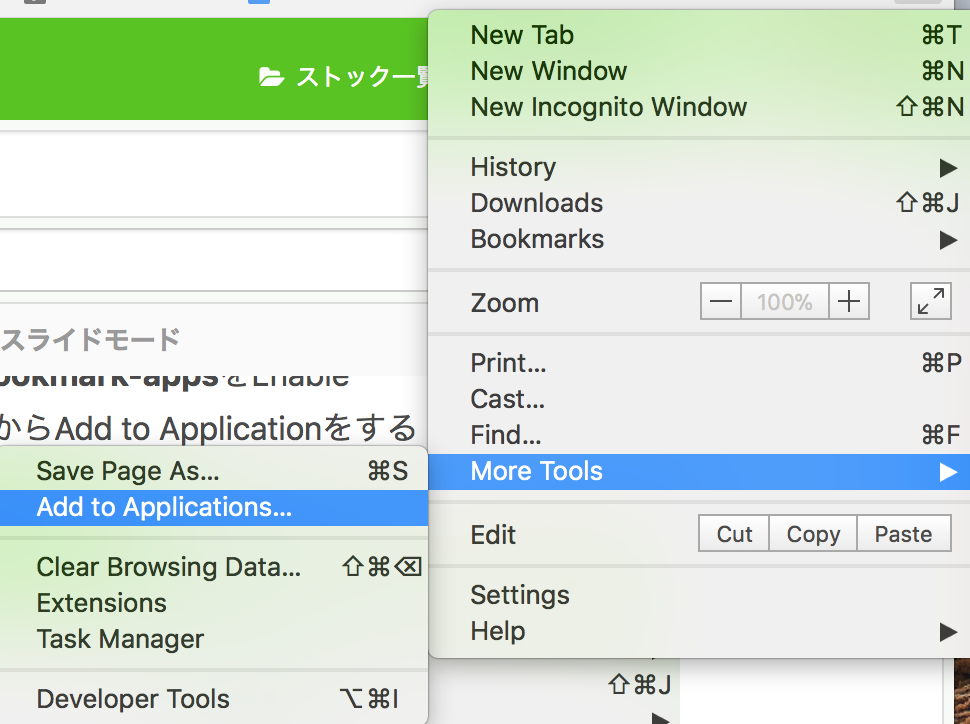
Task: Click the Paste button
Action: [903, 533]
